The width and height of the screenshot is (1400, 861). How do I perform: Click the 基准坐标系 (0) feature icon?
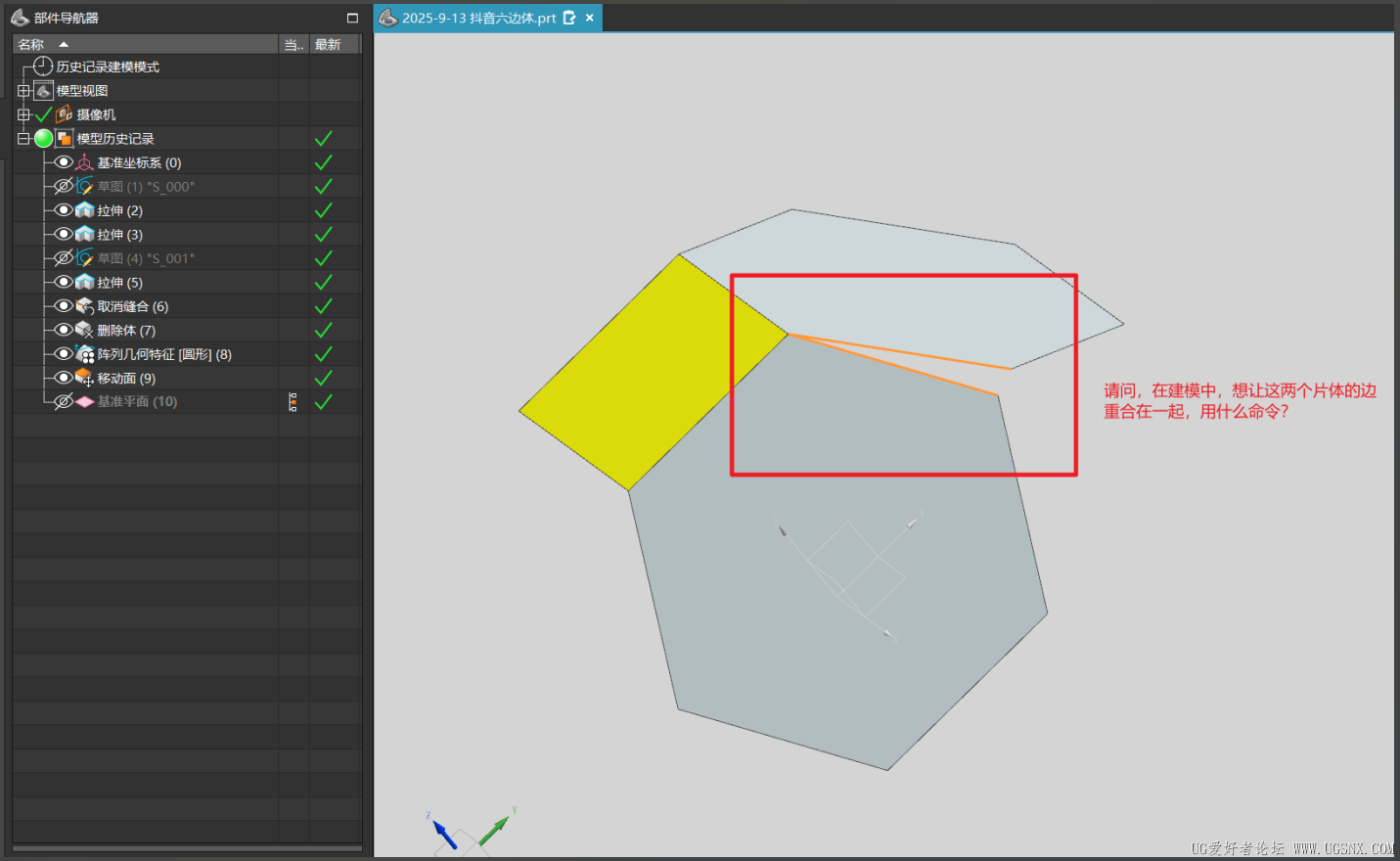click(x=85, y=162)
